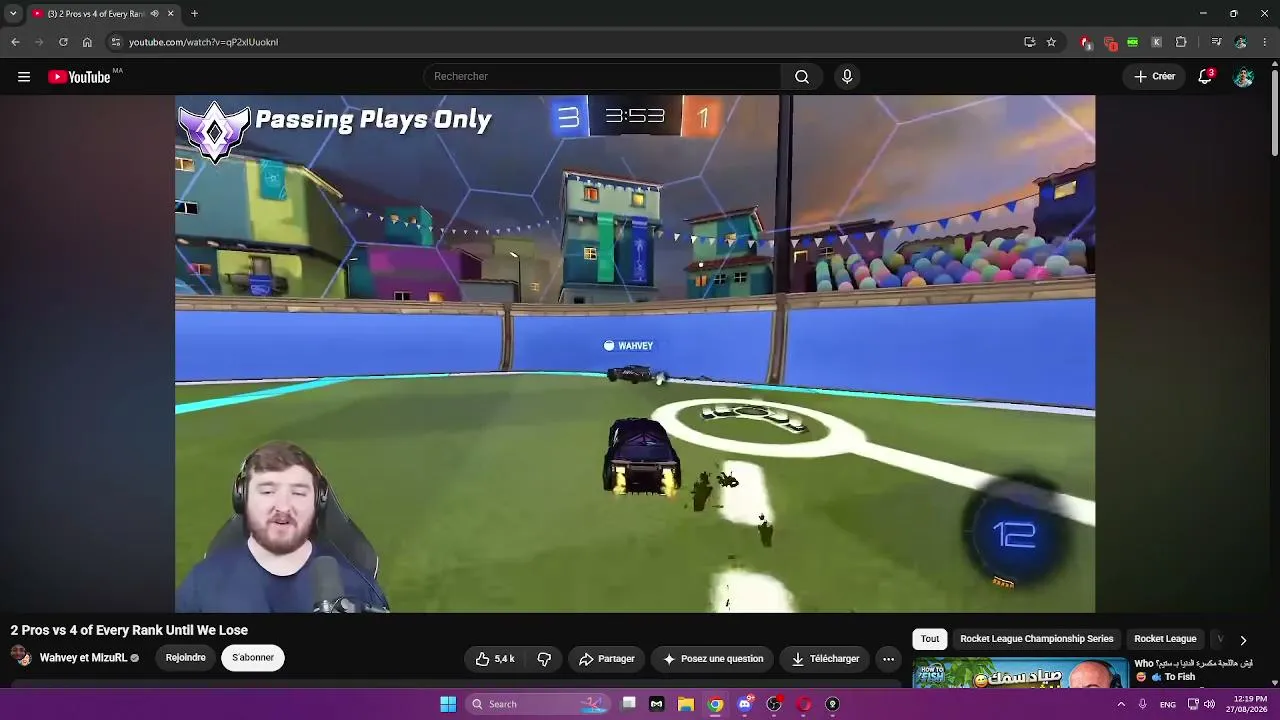Screen dimensions: 1280x720
Task: Open File Explorer from the taskbar
Action: tap(686, 704)
